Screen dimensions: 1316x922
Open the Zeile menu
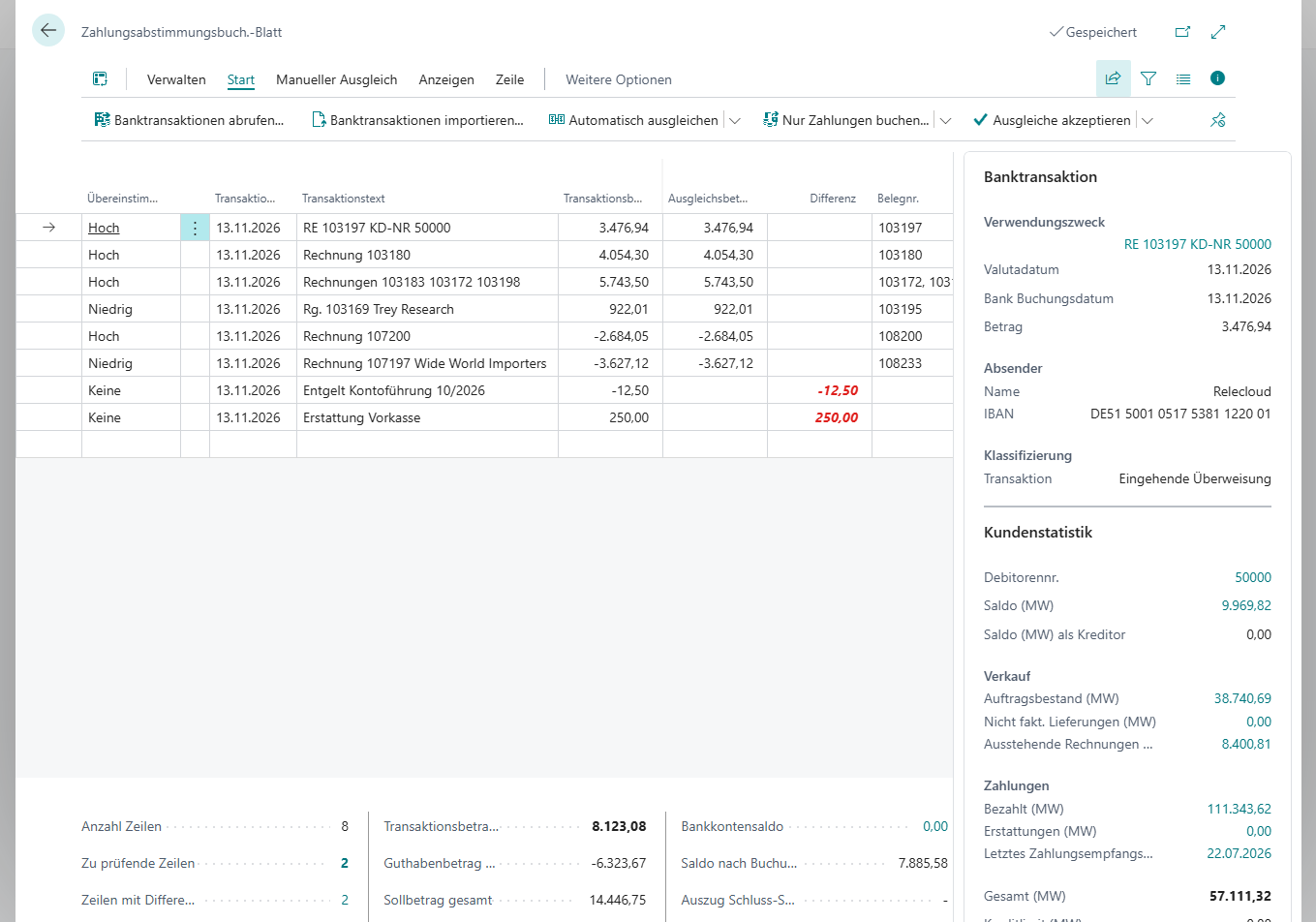click(510, 80)
